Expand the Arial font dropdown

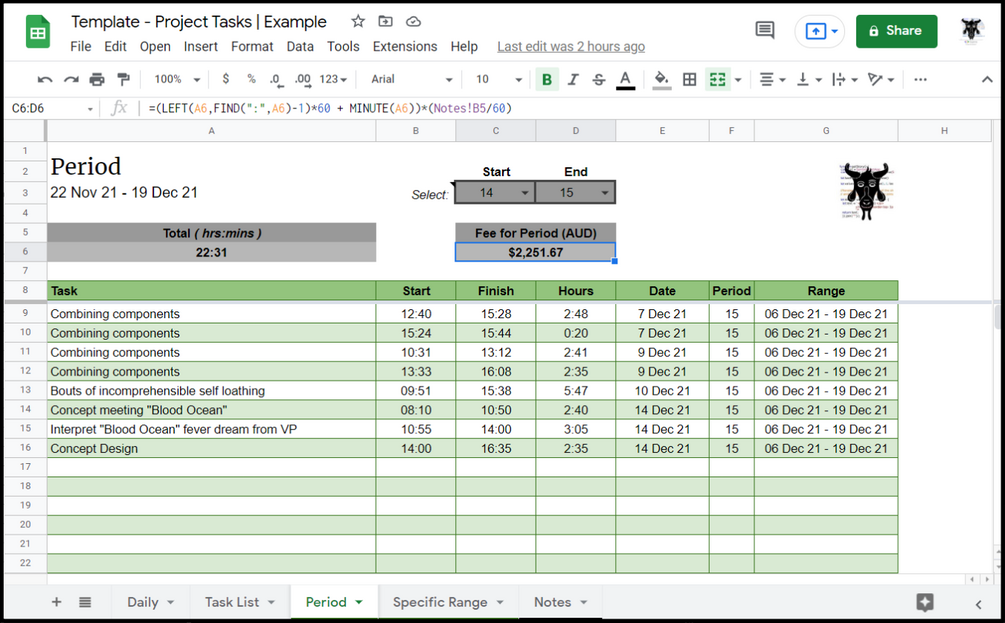412,79
